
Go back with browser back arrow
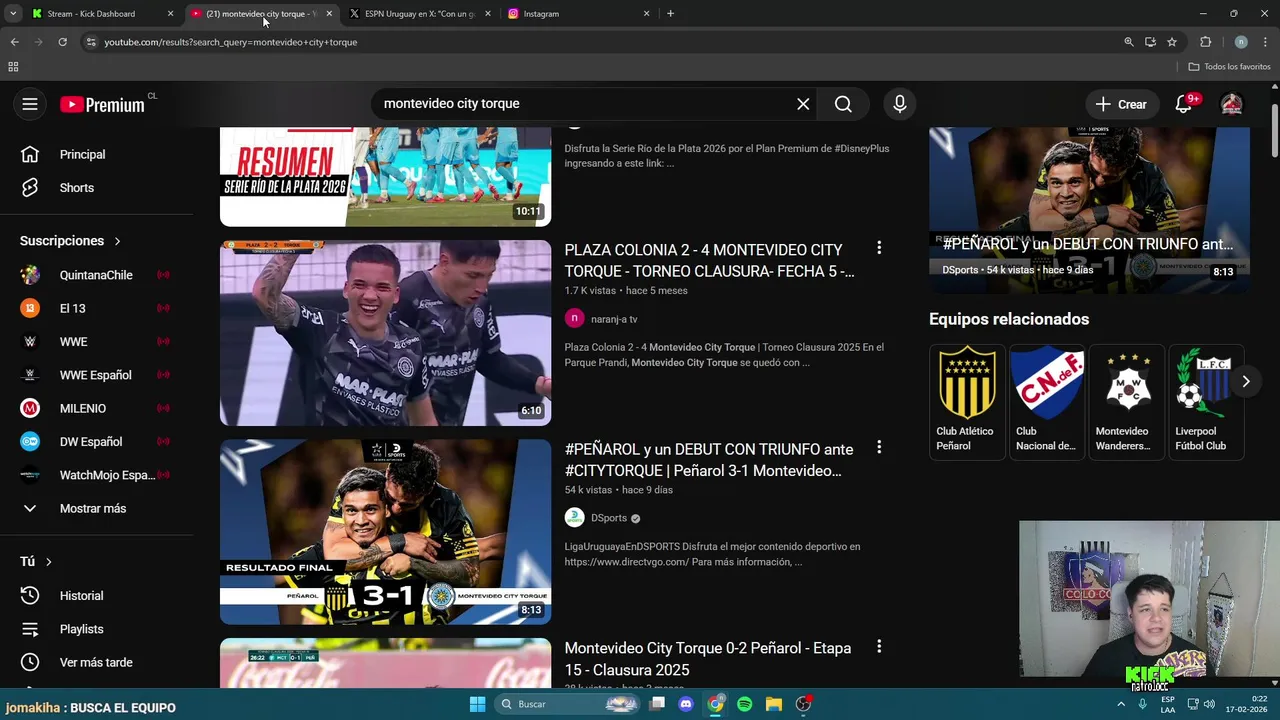click(x=14, y=42)
